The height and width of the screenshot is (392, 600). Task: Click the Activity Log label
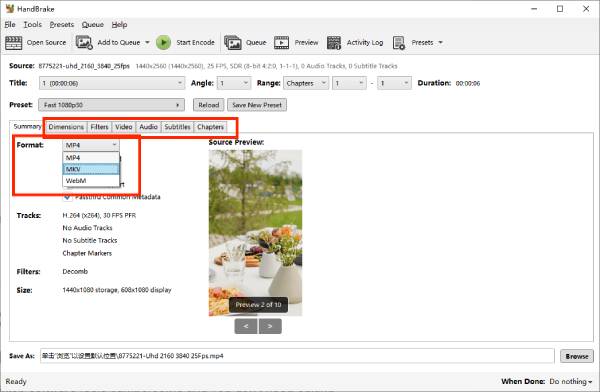click(x=365, y=42)
